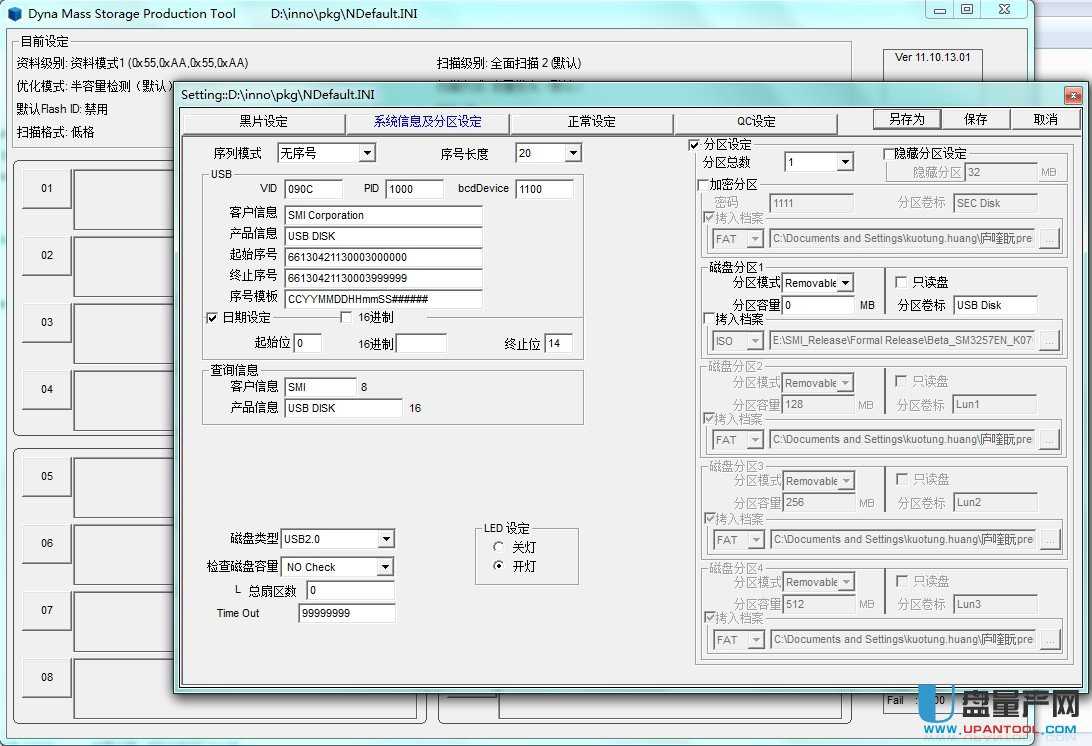
Task: Uncheck the 日期设定 checkbox
Action: pyautogui.click(x=212, y=318)
